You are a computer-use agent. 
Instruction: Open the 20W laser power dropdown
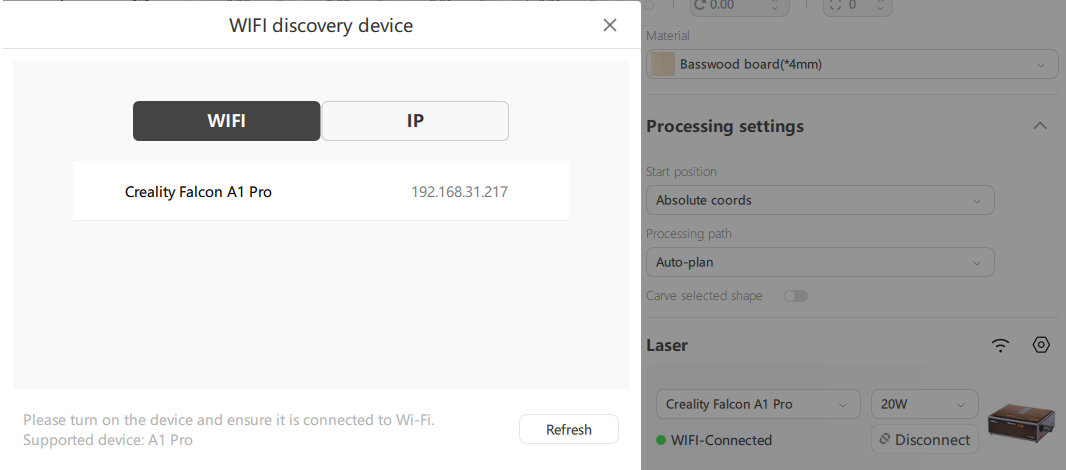coord(924,404)
